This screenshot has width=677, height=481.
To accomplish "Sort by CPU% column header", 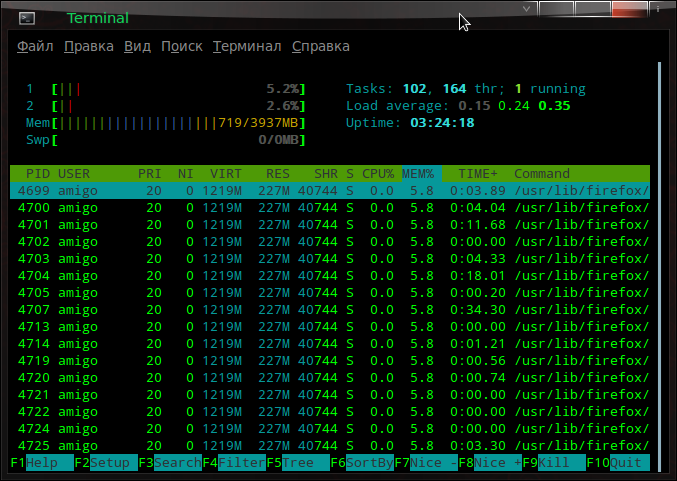I will [378, 174].
